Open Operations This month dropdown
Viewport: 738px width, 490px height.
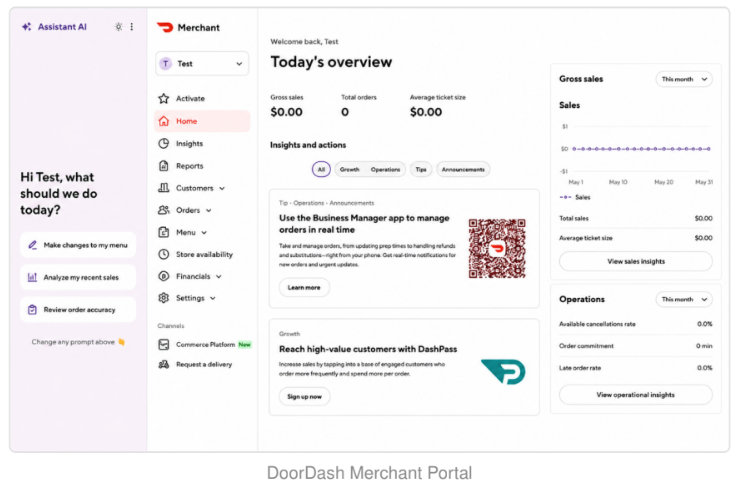[684, 299]
